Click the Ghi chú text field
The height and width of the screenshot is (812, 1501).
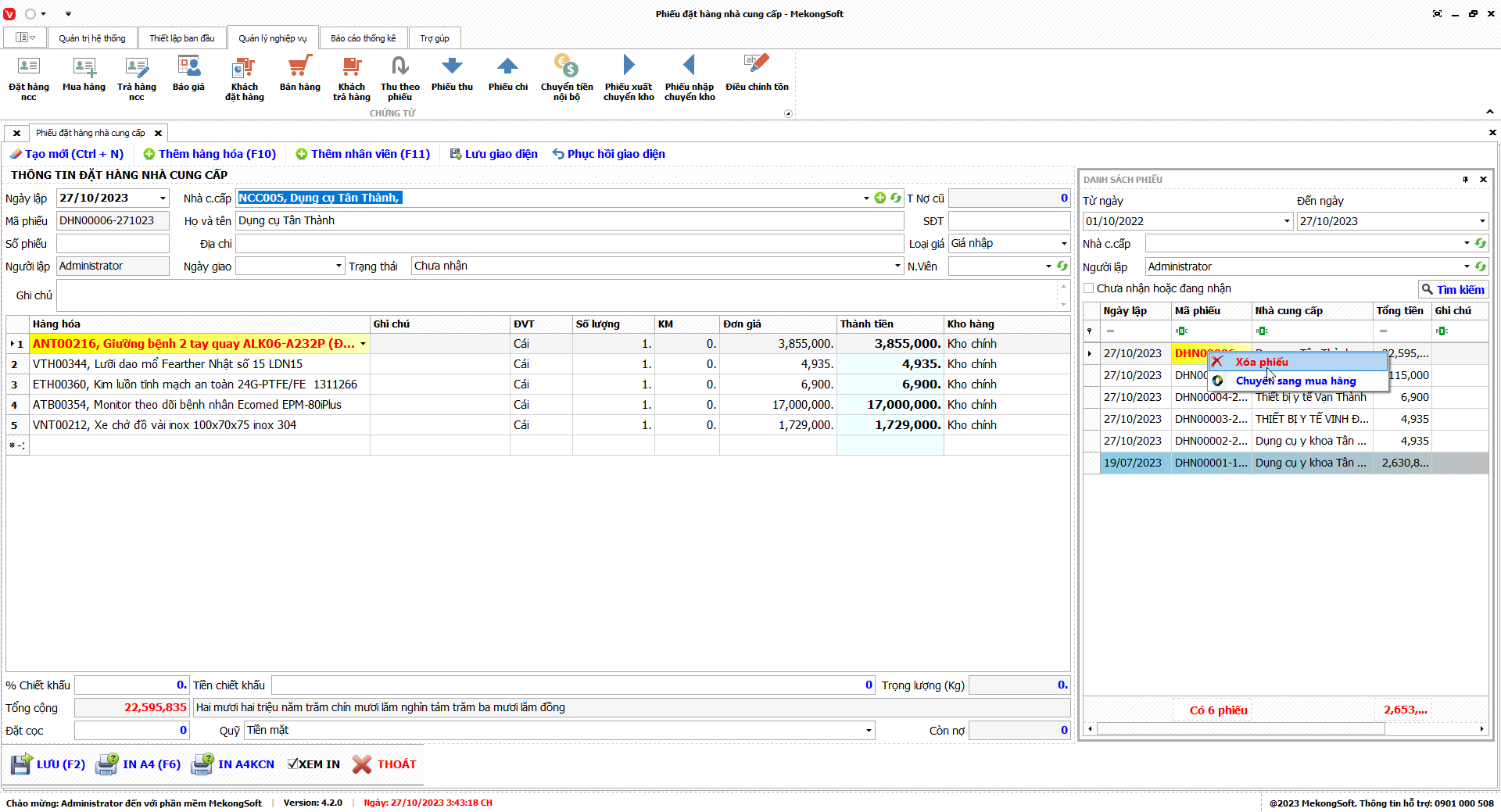click(x=557, y=295)
